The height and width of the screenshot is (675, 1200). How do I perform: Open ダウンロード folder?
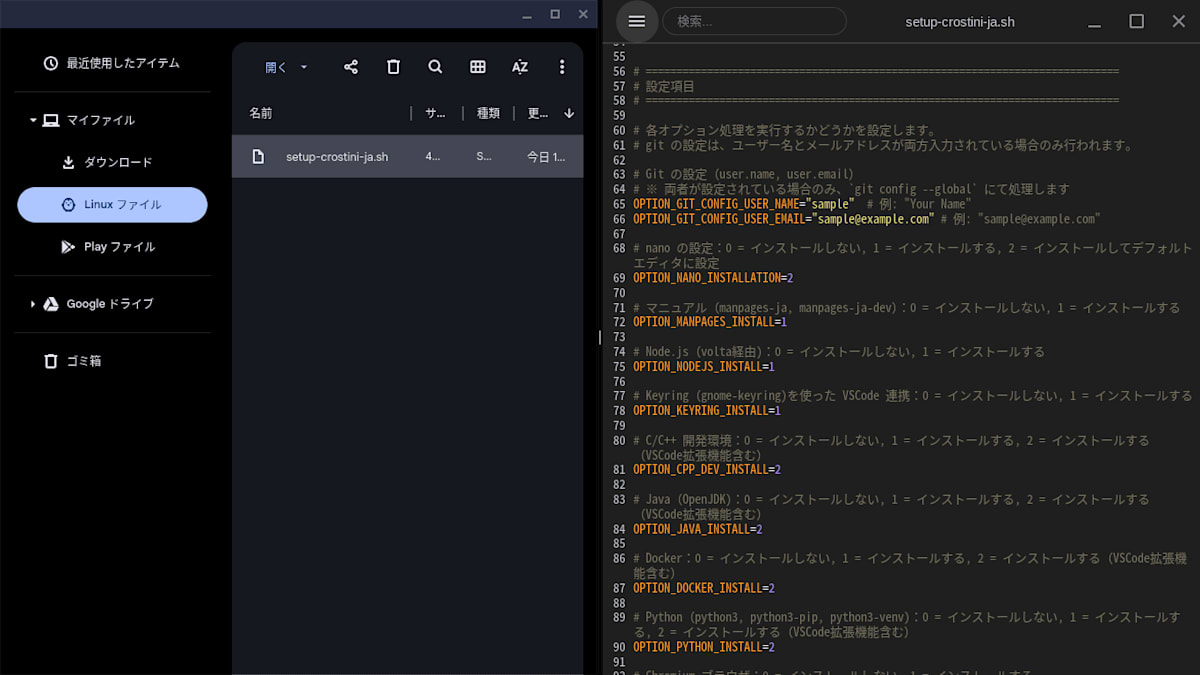tap(112, 162)
